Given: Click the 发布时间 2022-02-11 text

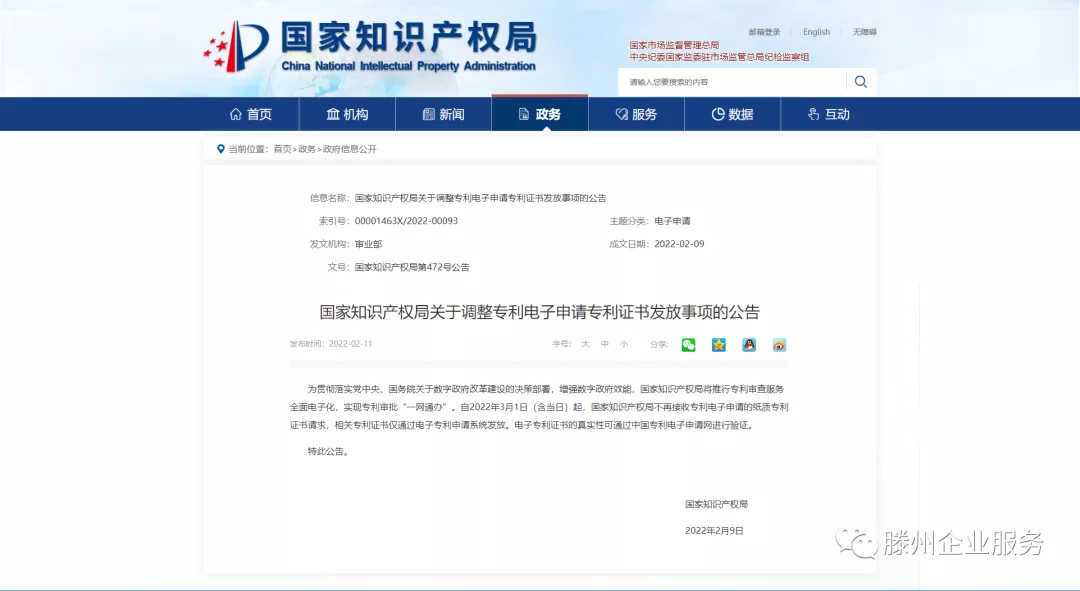Looking at the screenshot, I should click(x=331, y=344).
